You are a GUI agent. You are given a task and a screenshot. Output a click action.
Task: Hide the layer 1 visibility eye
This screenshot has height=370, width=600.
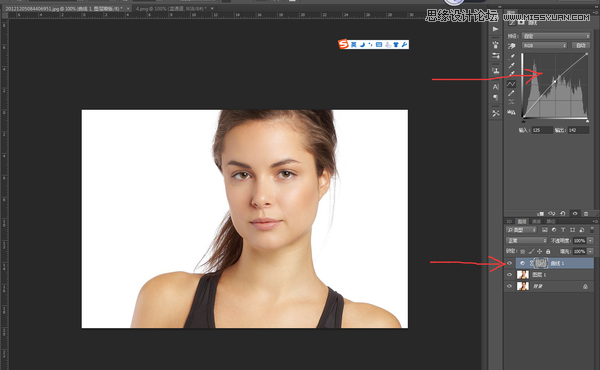(x=509, y=275)
